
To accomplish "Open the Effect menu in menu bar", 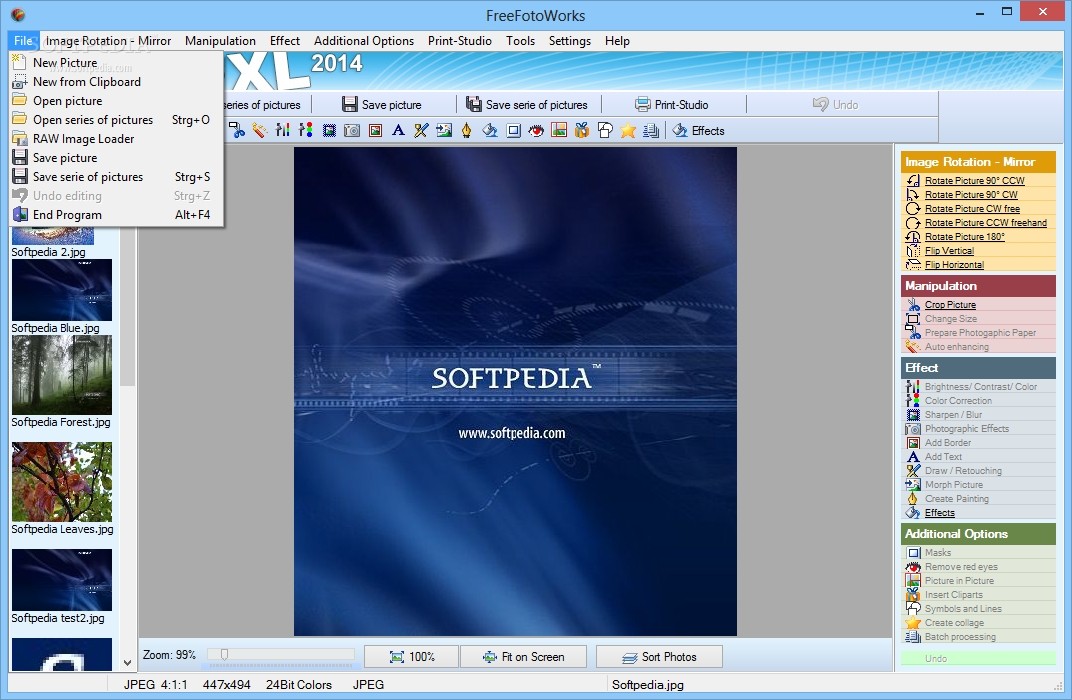I will [284, 41].
